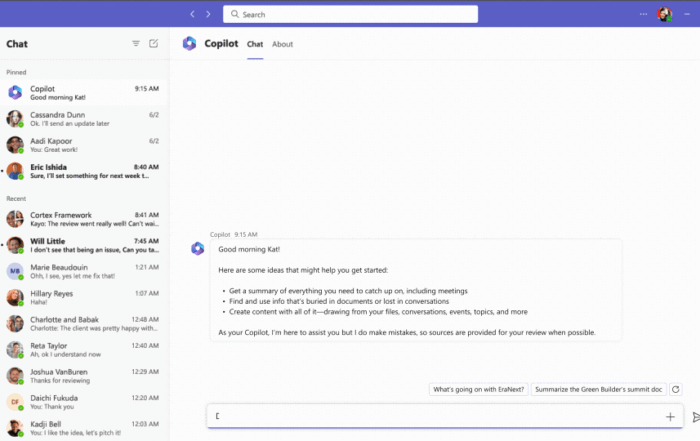Screen dimensions: 700x441
Task: Open chat with Joshua VanBuren
Action: 83,376
